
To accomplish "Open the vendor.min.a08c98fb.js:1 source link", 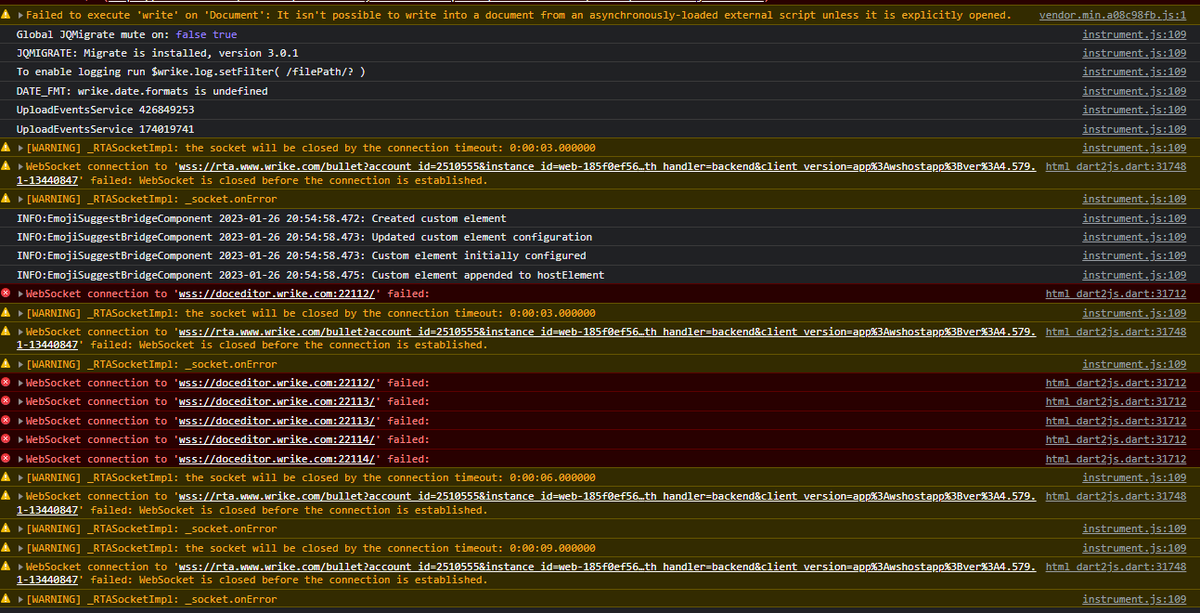I will point(1113,15).
